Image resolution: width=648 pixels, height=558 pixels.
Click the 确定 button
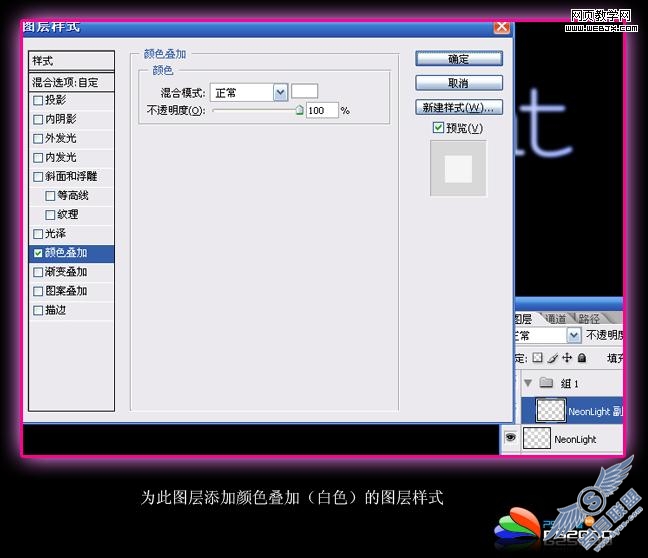(459, 59)
